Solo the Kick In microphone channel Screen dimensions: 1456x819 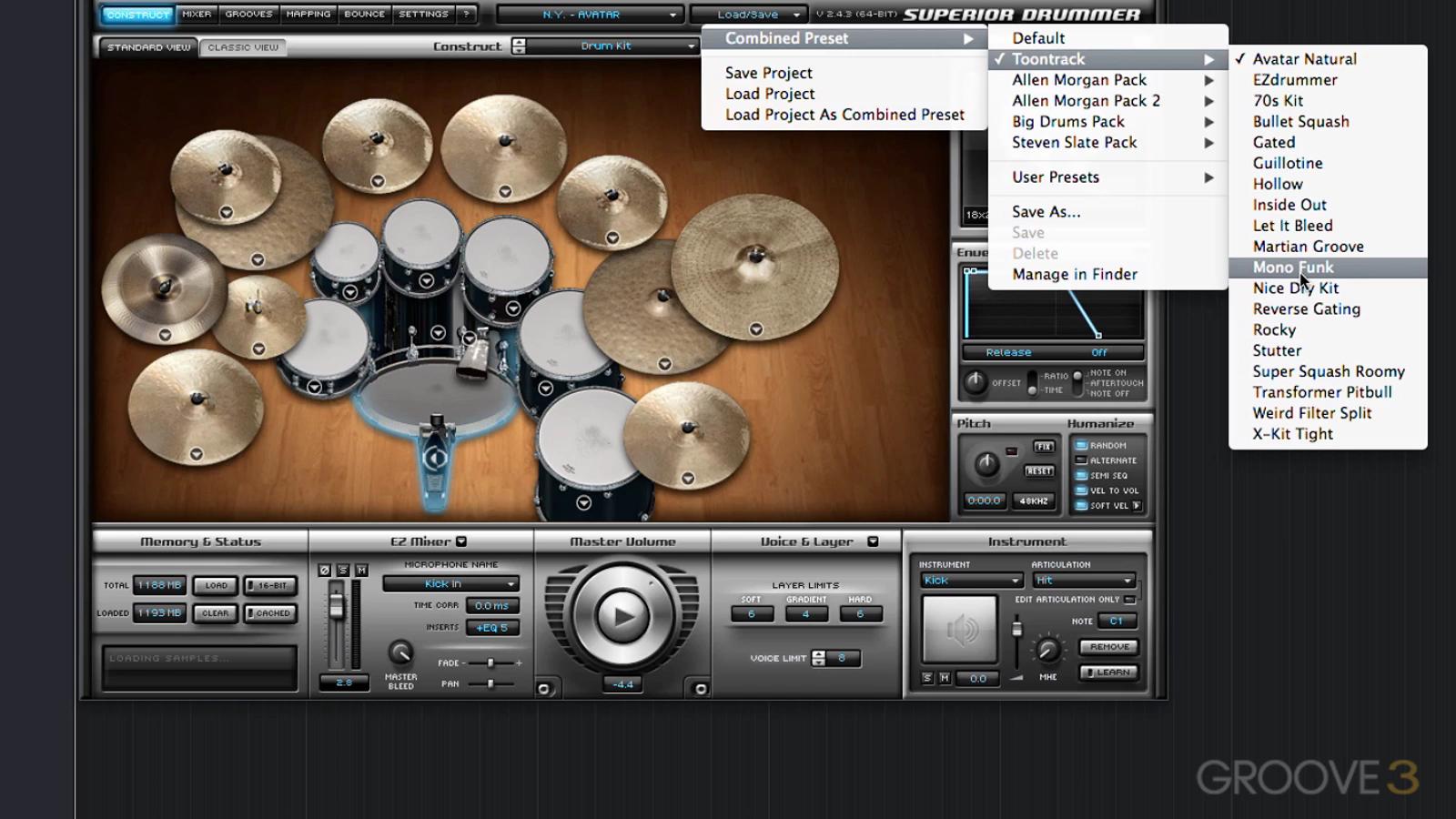(x=343, y=570)
